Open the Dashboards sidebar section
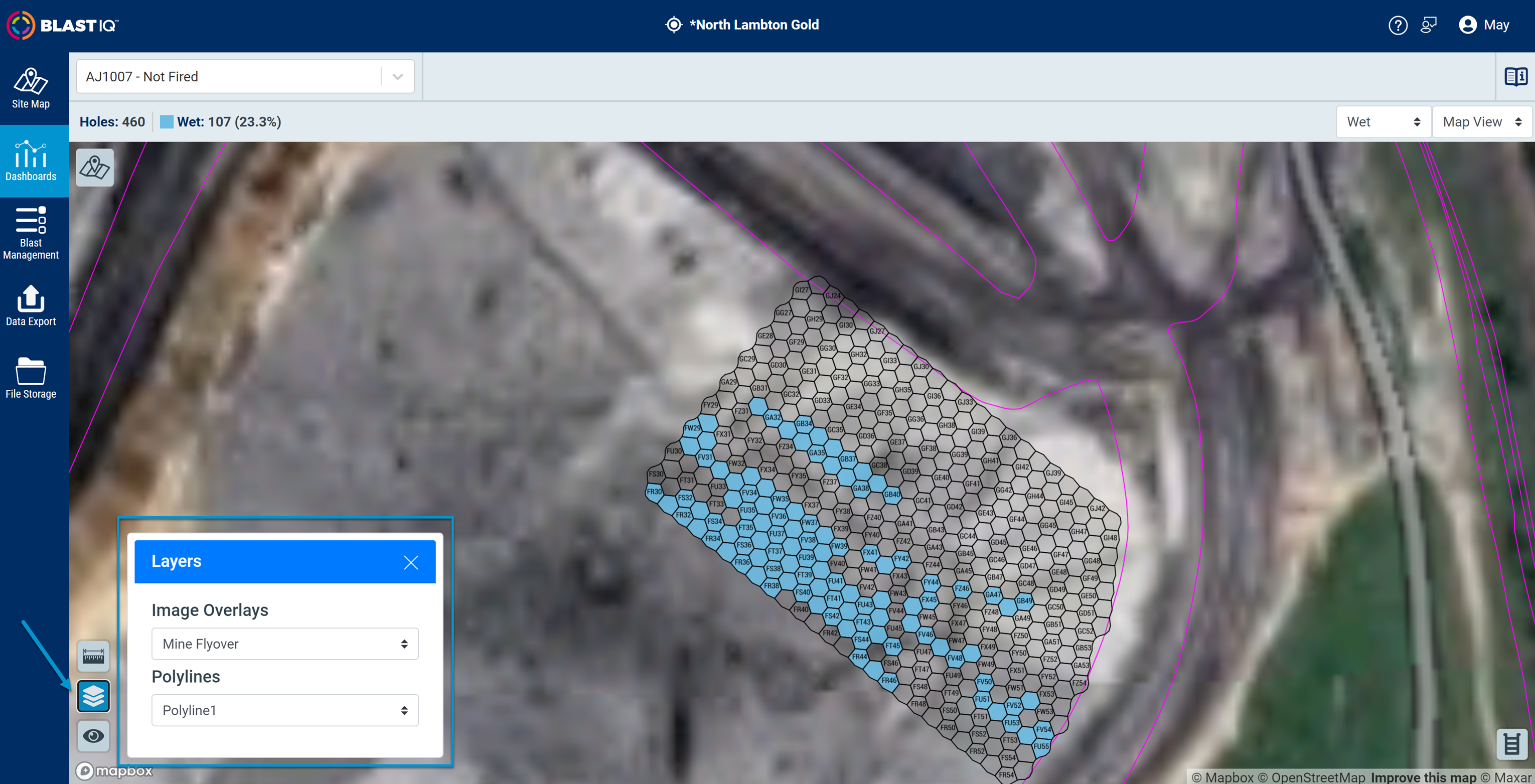1535x784 pixels. (x=31, y=161)
